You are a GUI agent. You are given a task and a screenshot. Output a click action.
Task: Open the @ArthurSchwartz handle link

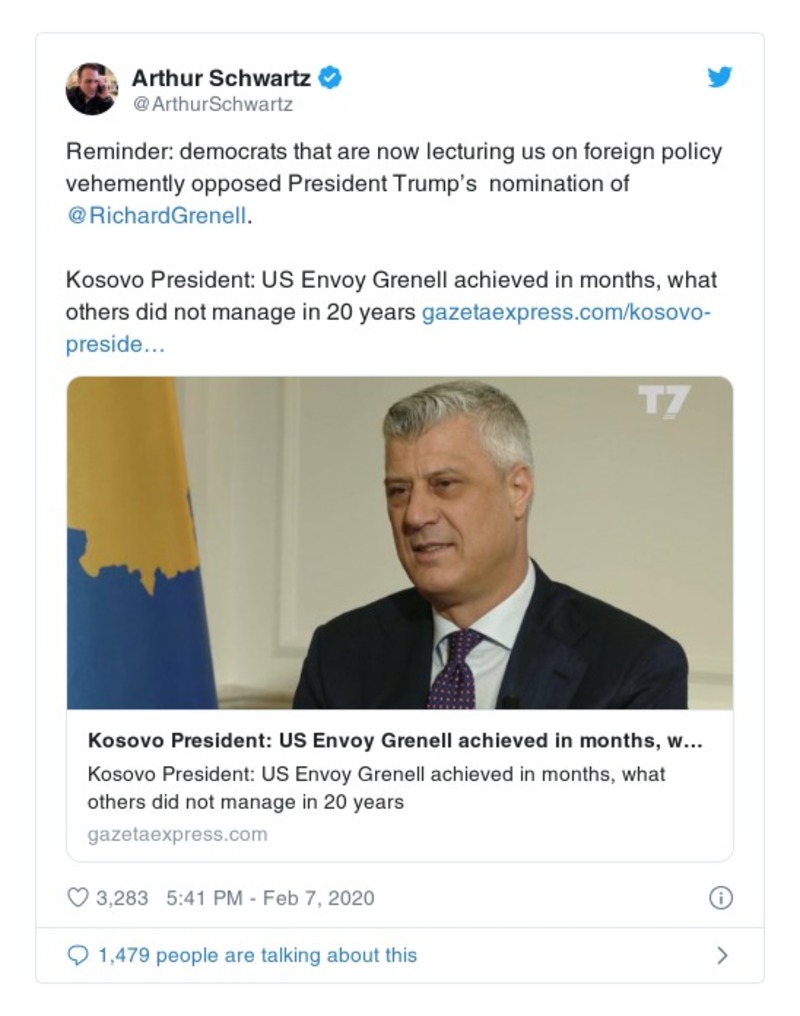click(x=212, y=103)
